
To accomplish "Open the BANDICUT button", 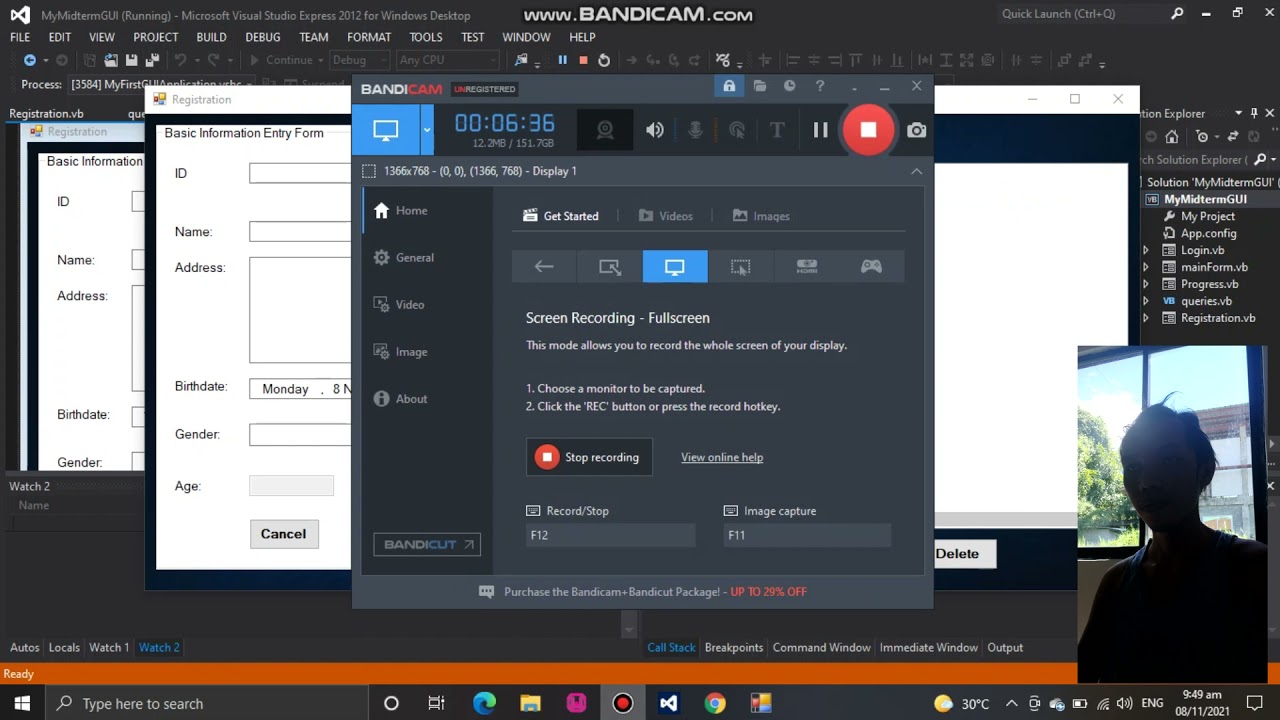I will point(427,544).
